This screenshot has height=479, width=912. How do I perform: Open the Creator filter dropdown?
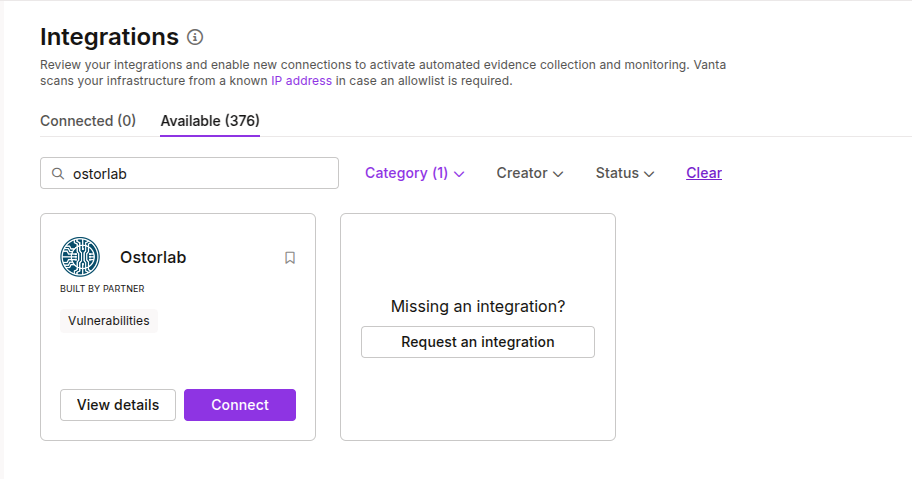click(529, 173)
